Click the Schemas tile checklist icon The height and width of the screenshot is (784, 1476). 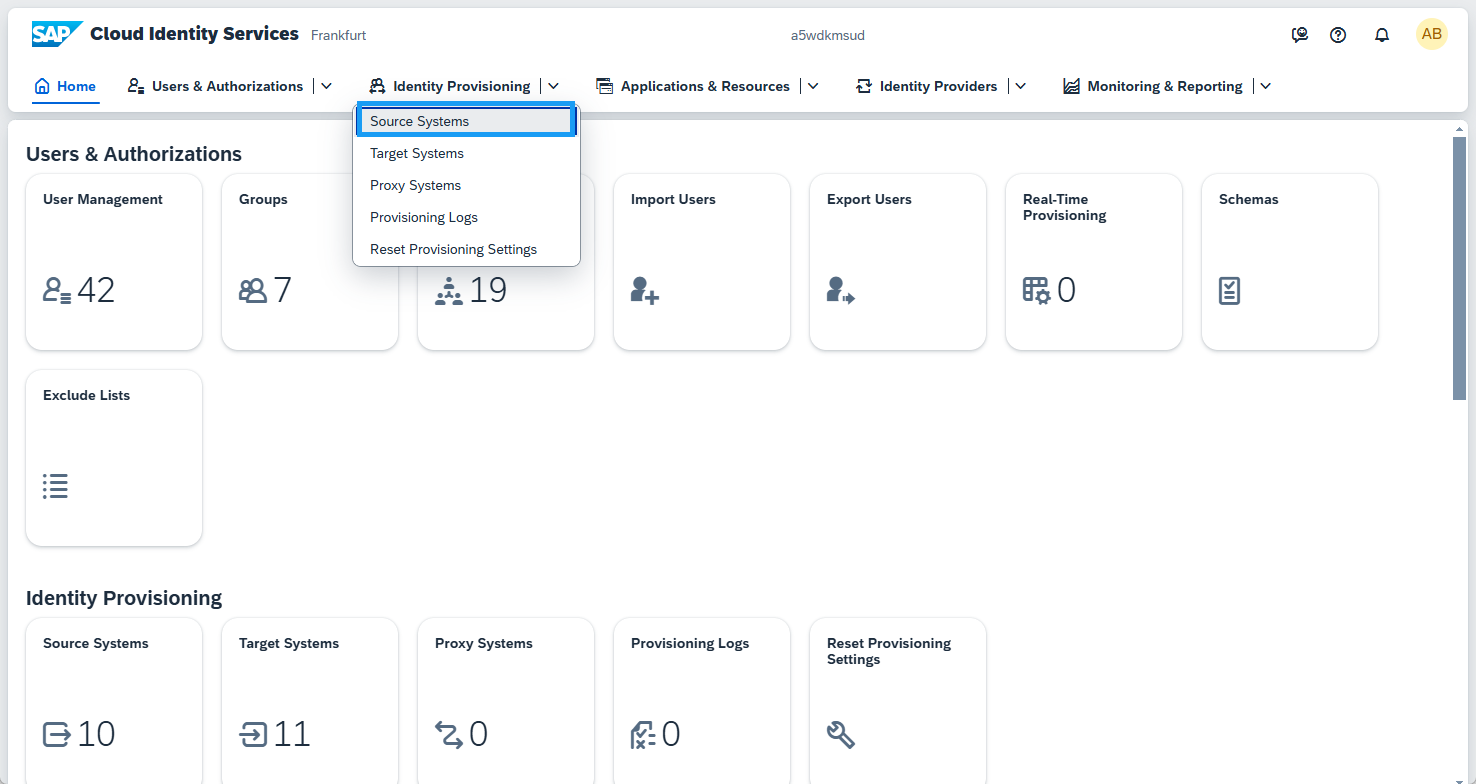(1230, 291)
